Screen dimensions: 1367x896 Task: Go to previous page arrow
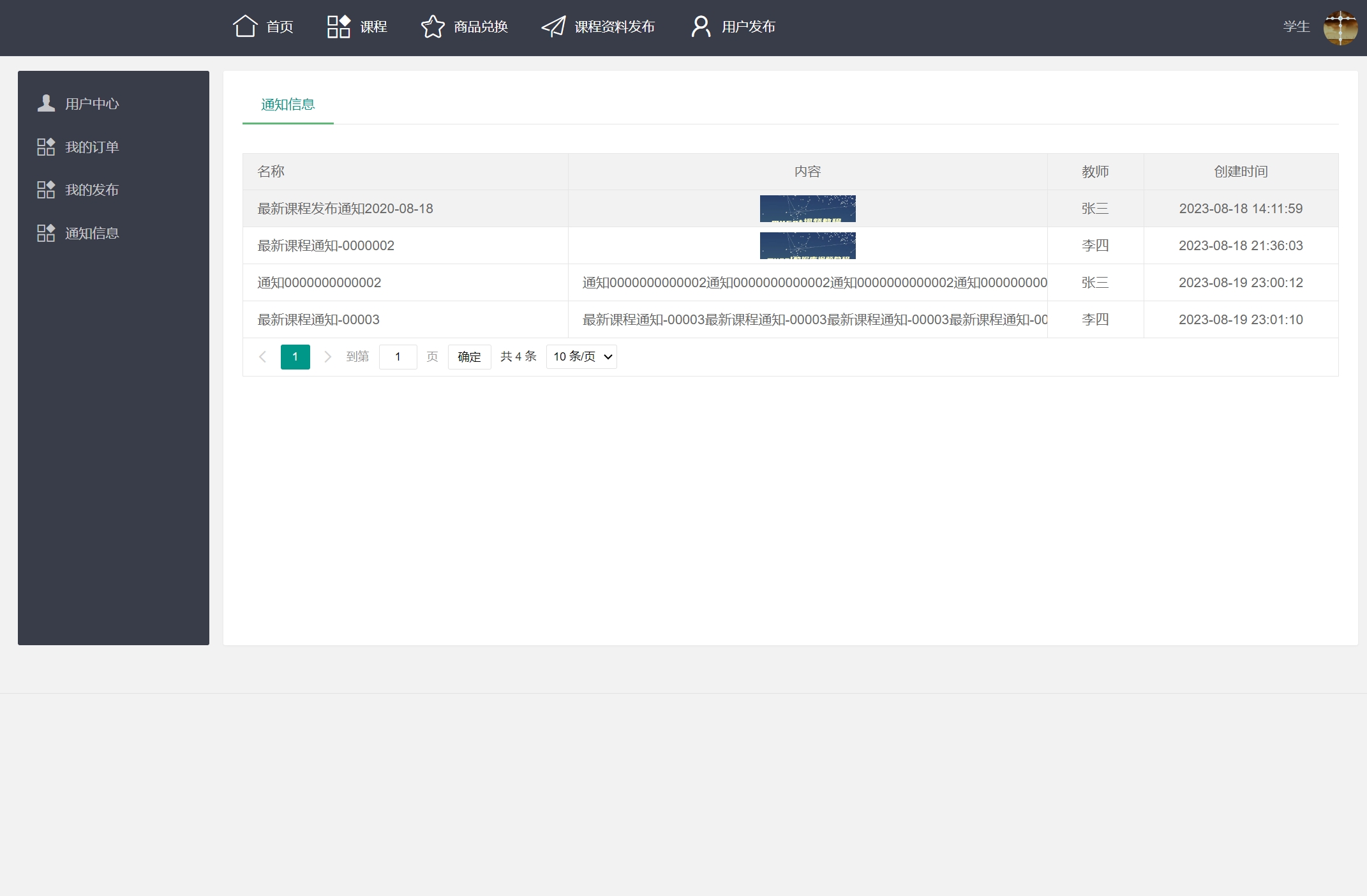tap(262, 357)
